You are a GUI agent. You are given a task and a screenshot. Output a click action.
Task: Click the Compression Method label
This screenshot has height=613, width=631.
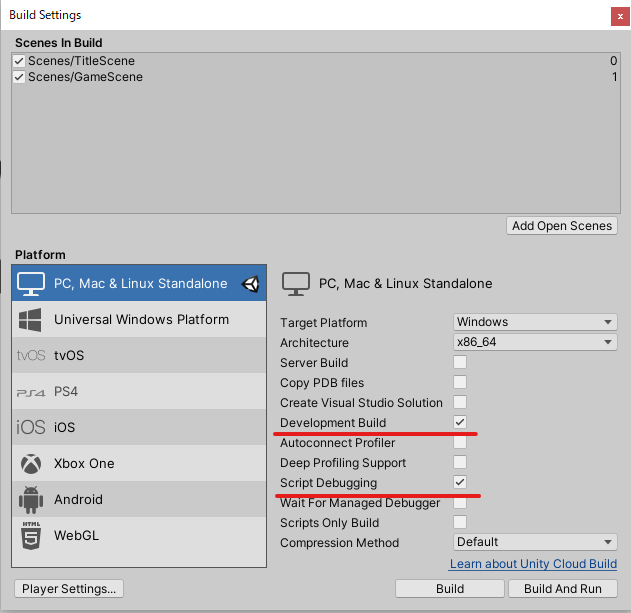coord(339,543)
